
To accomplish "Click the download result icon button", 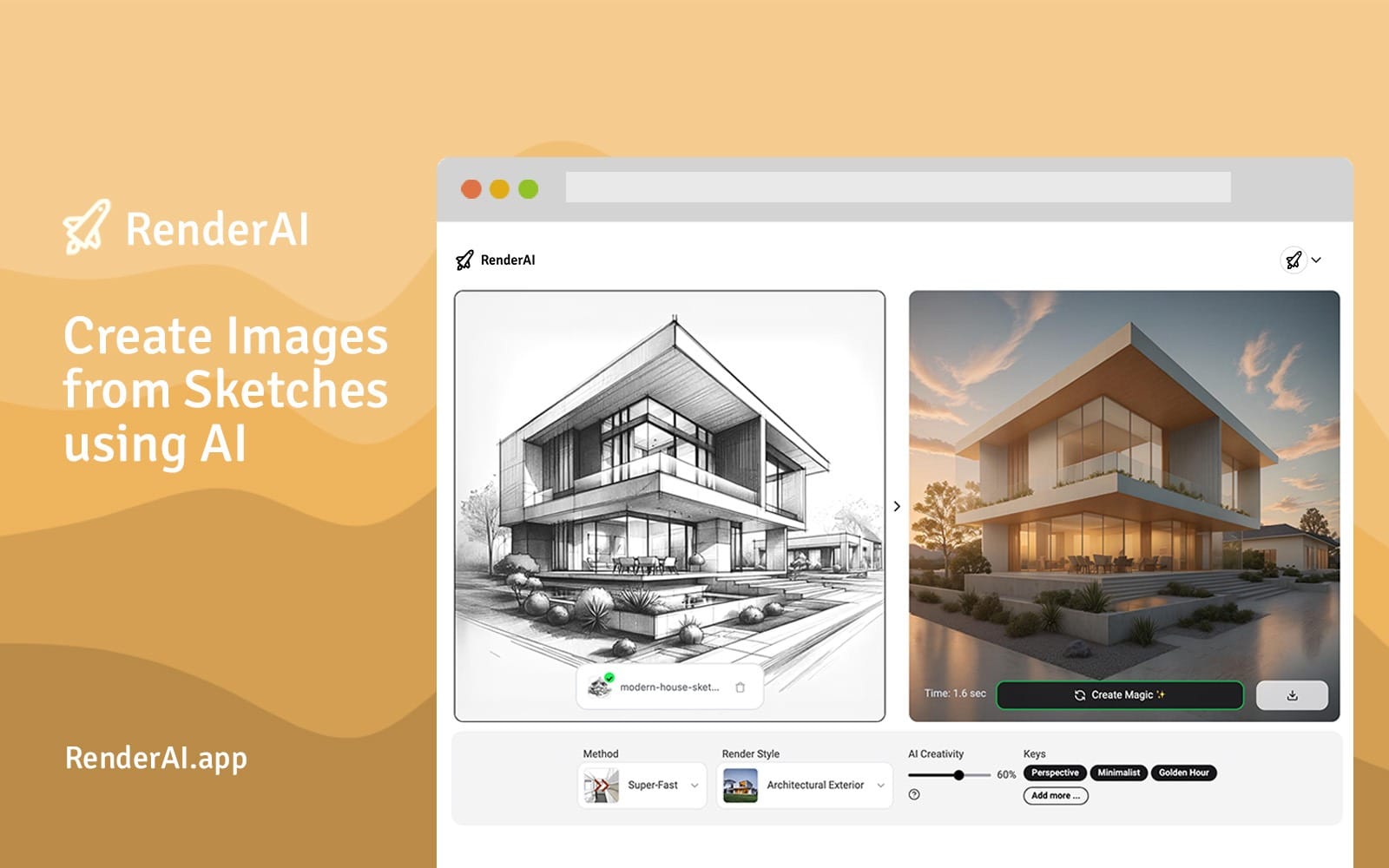I will pyautogui.click(x=1292, y=695).
